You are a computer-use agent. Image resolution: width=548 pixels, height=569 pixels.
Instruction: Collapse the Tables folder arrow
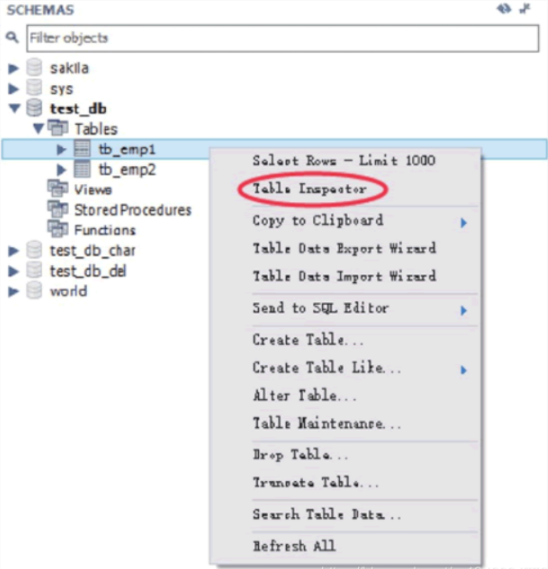tap(38, 128)
